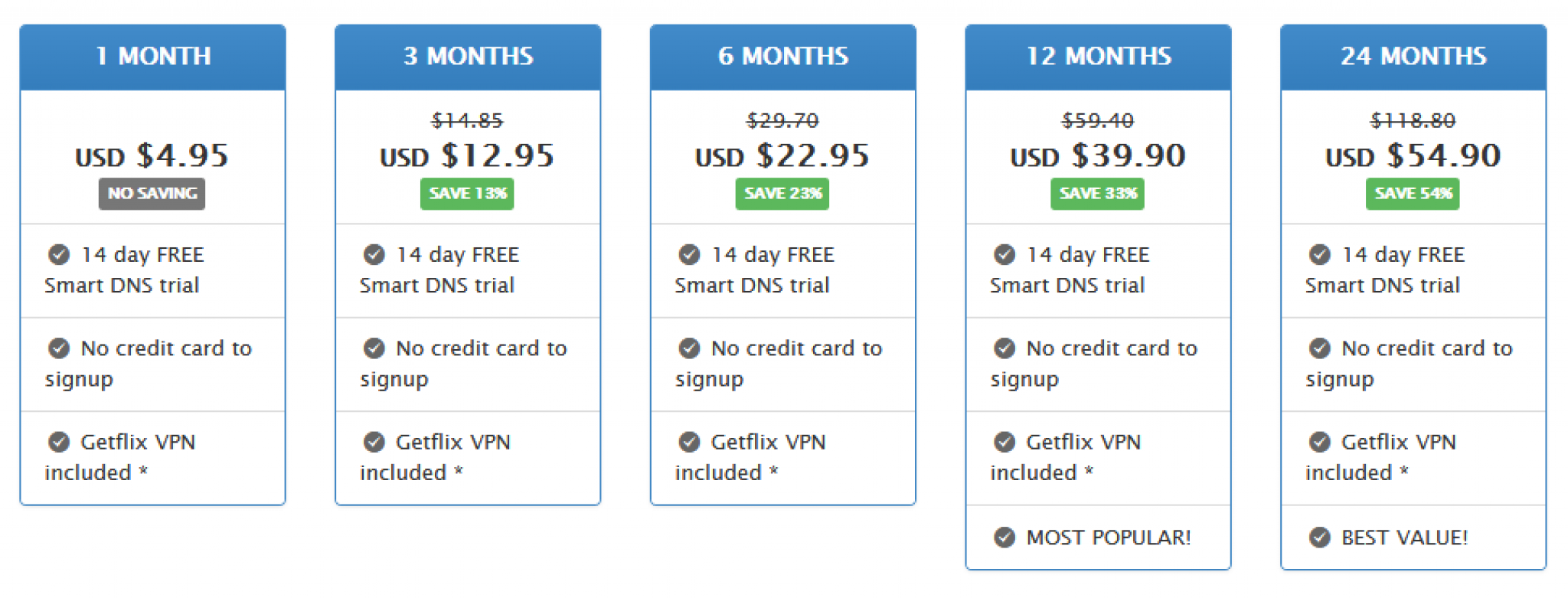Select the 24 MONTHS plan header
Screen dimensions: 1568x598
coord(1412,56)
